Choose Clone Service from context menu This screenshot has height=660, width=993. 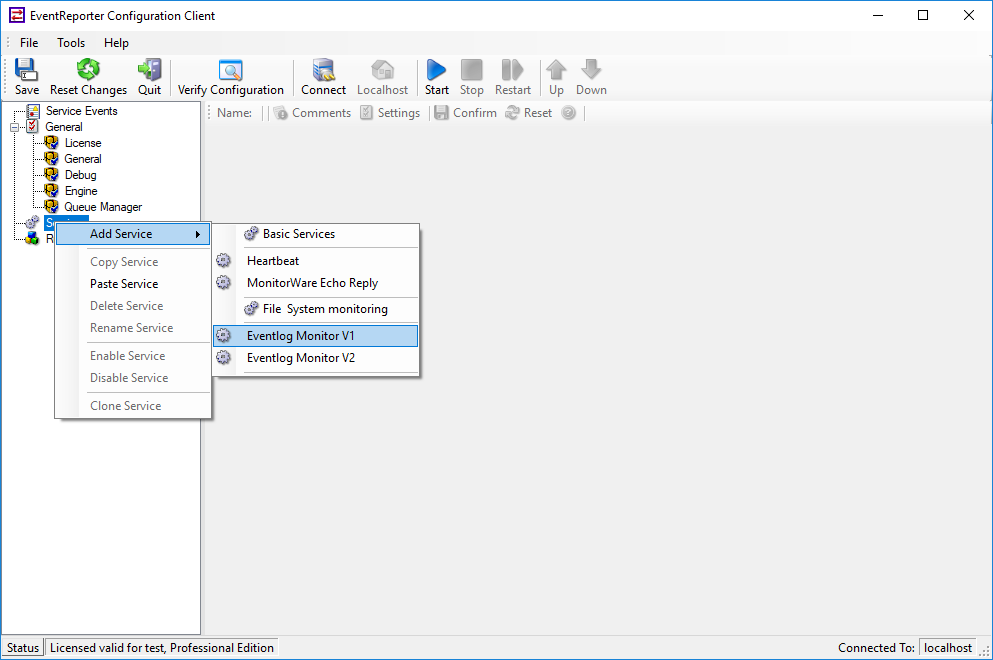click(x=133, y=405)
